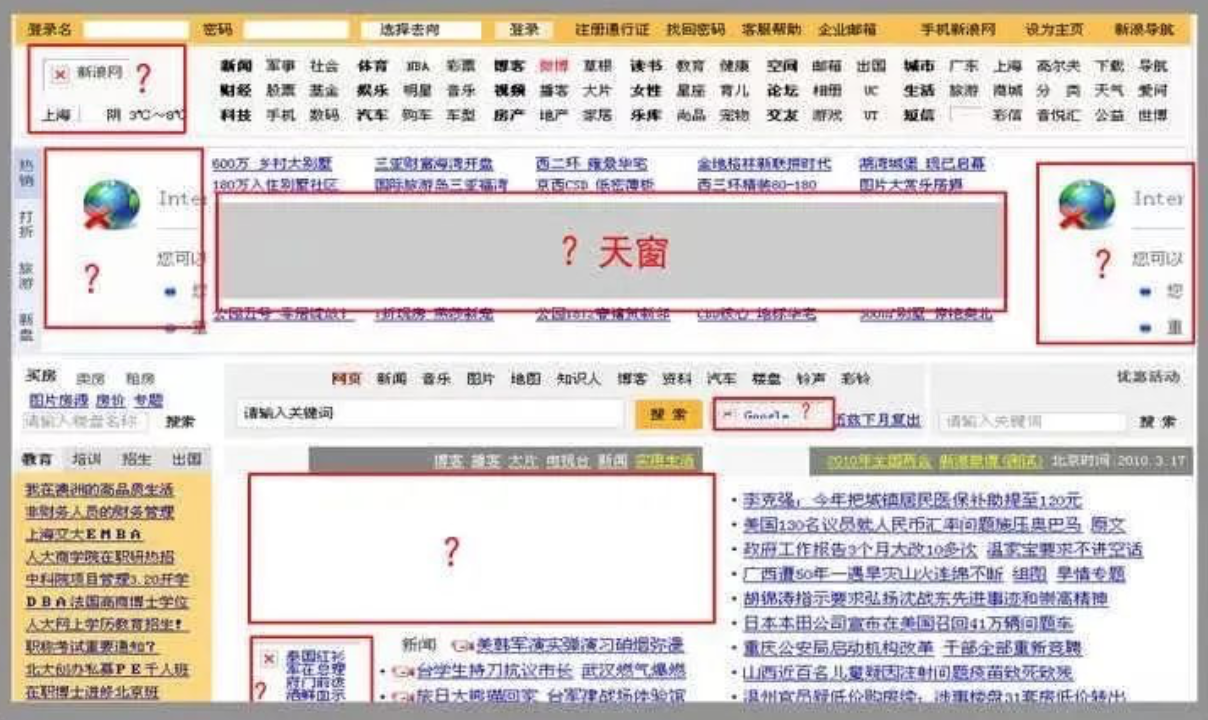Viewport: 1208px width, 720px height.
Task: Open the 找回密码 password recovery link
Action: pos(698,30)
